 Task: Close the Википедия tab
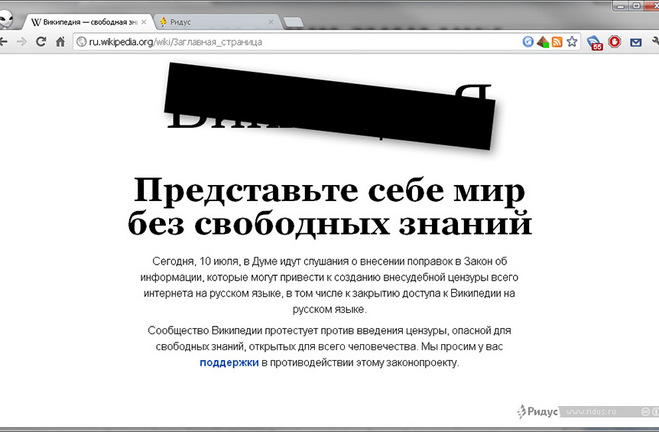point(144,22)
